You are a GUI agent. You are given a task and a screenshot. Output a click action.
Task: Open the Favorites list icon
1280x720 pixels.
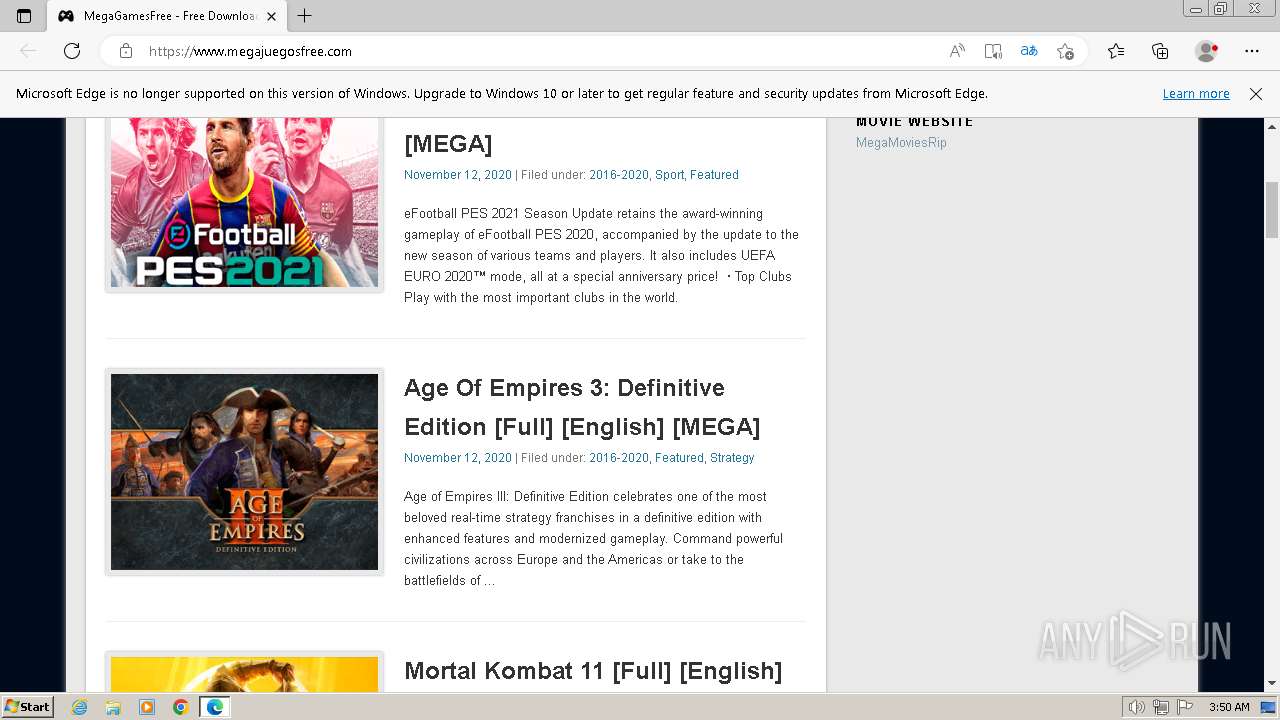tap(1116, 51)
